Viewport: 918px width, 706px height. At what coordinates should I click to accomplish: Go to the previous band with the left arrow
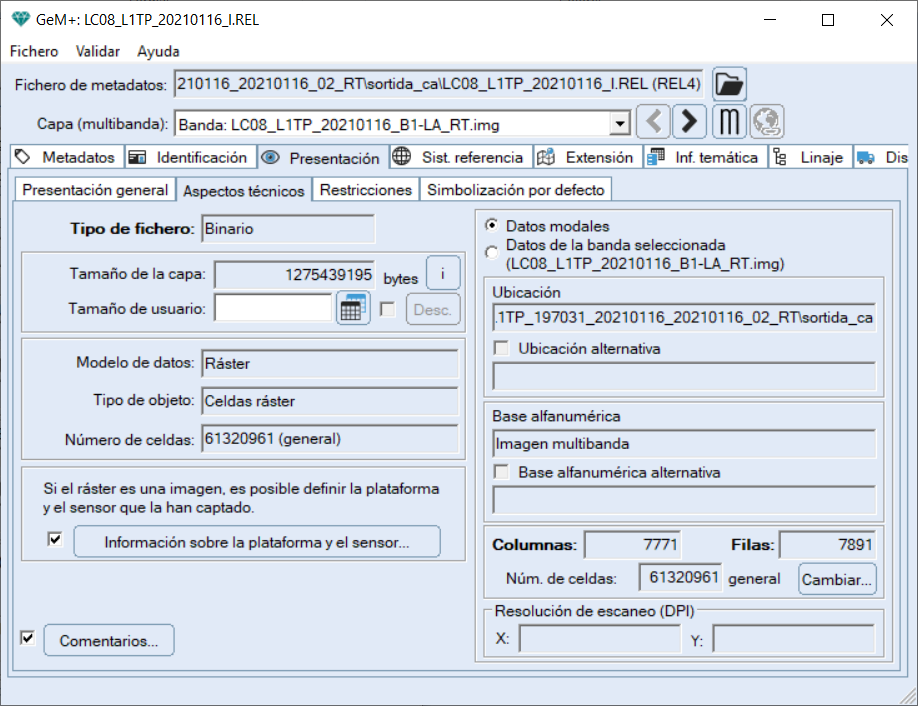(x=653, y=122)
